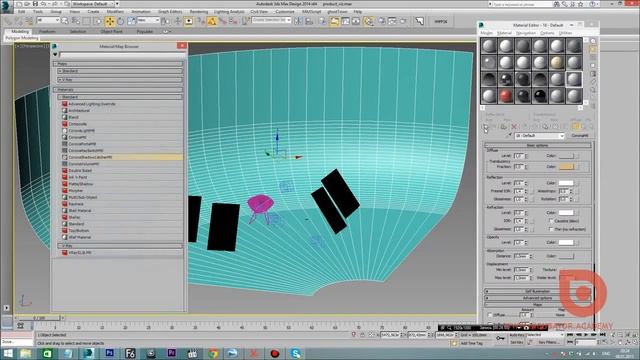Click the Polygon Modeling ribbon button
Screen dimensions: 640x360
pos(22,38)
